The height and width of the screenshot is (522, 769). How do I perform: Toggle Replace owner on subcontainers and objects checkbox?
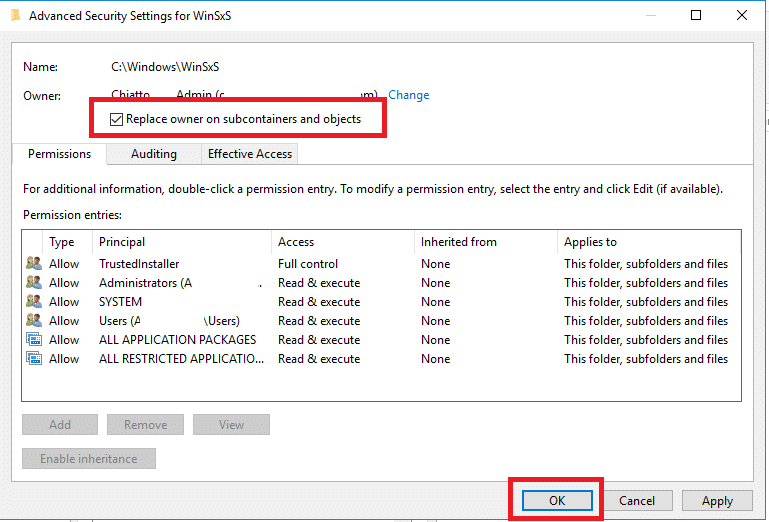tap(116, 119)
